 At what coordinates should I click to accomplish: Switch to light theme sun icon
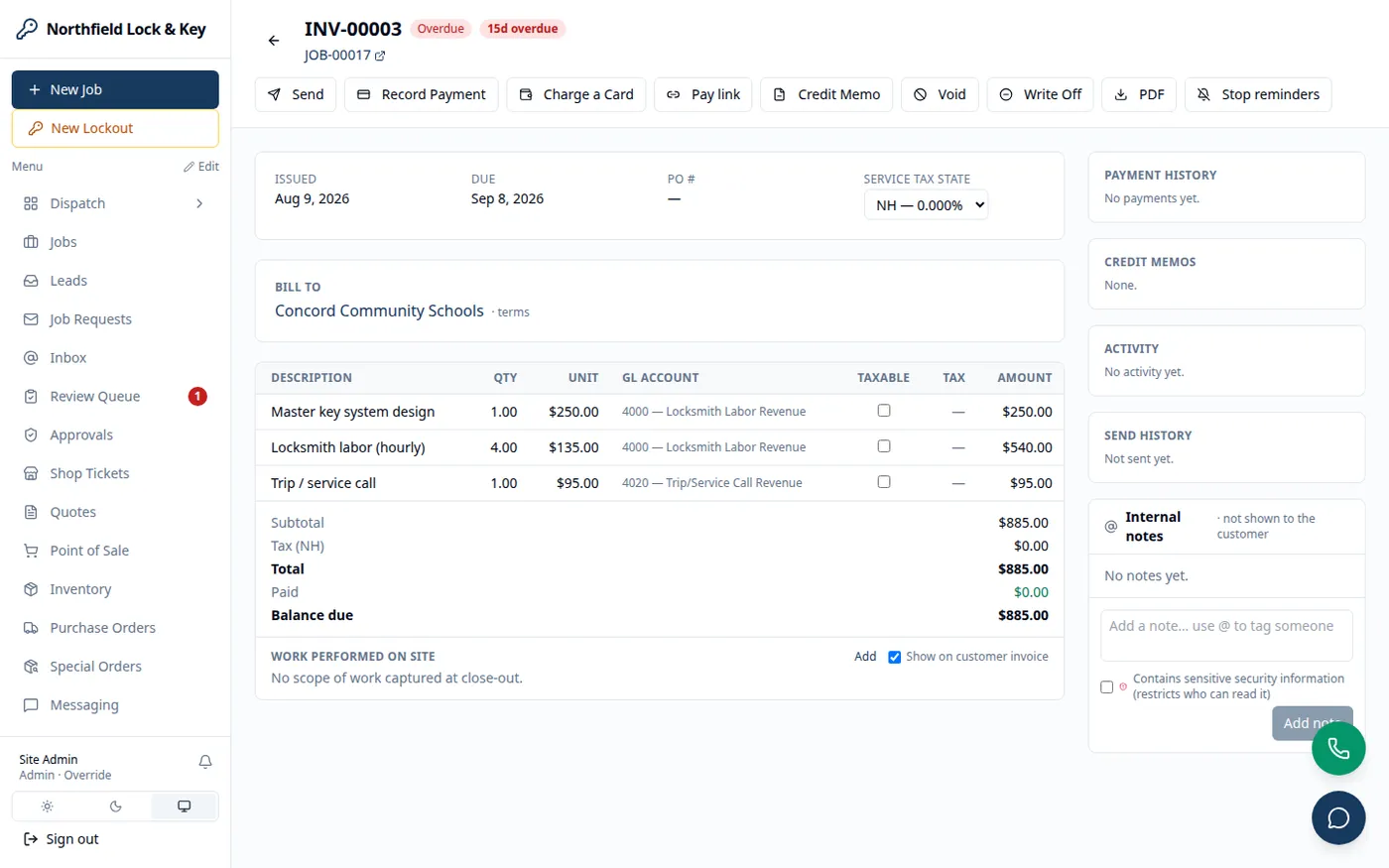click(x=47, y=806)
